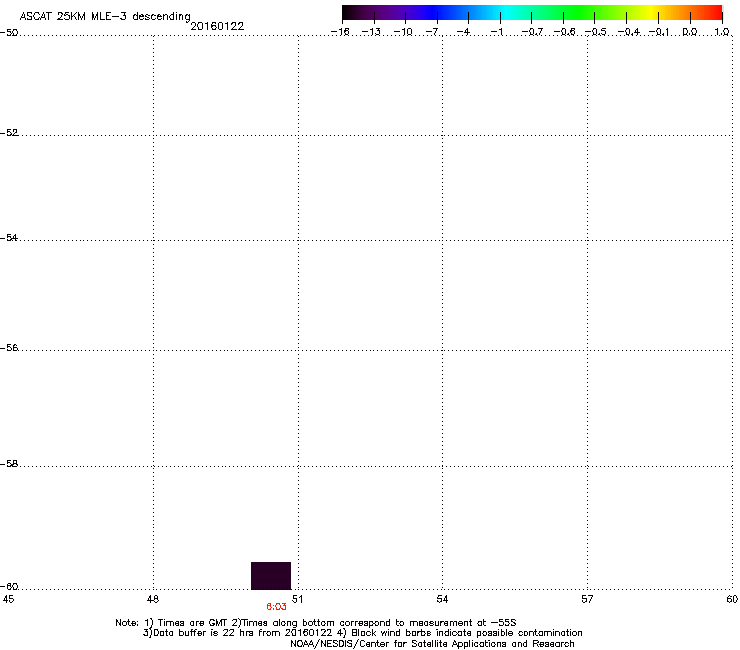Click the color bar label 1.0

coord(722,32)
